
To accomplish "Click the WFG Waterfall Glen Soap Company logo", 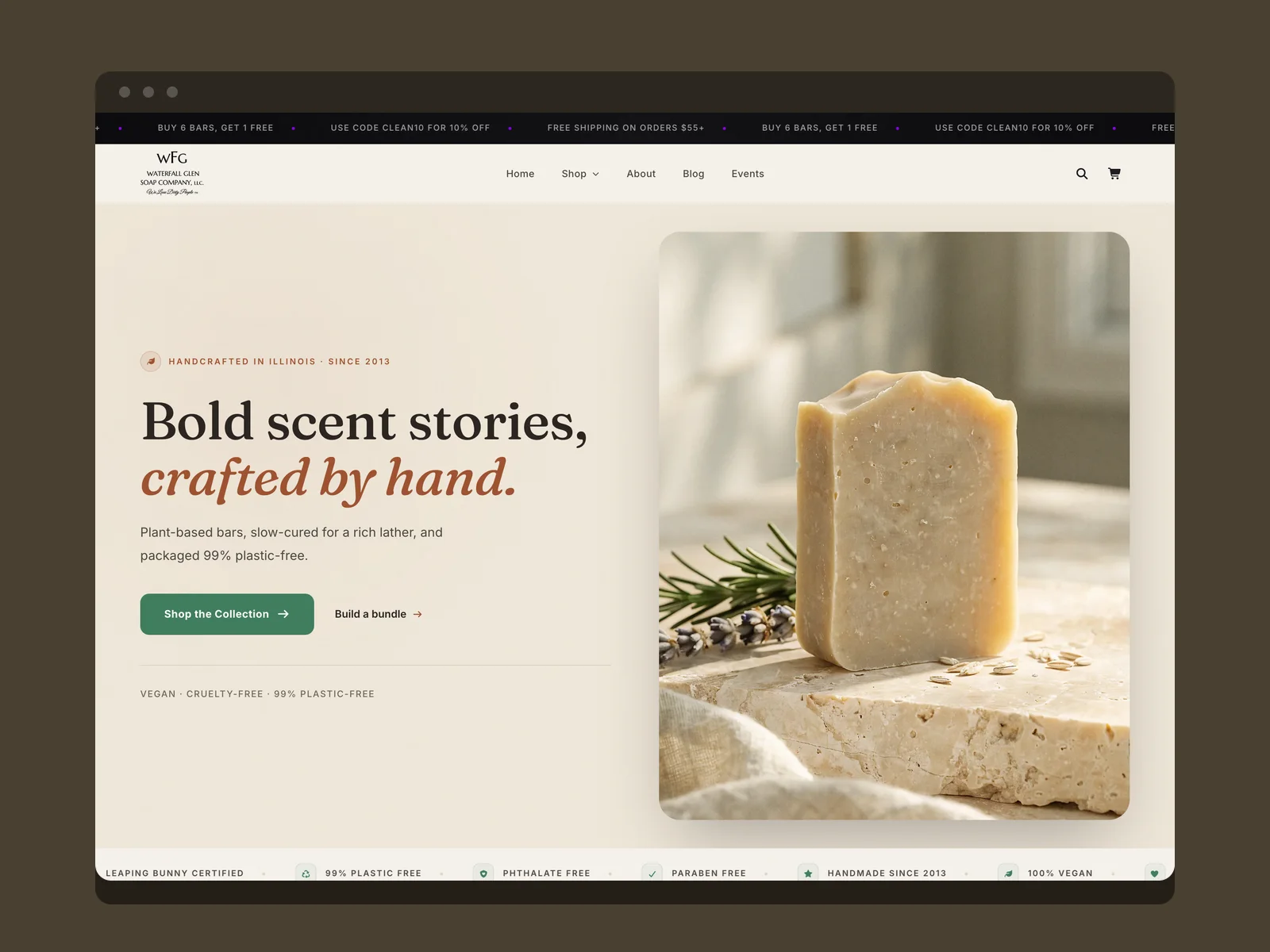I will point(172,174).
